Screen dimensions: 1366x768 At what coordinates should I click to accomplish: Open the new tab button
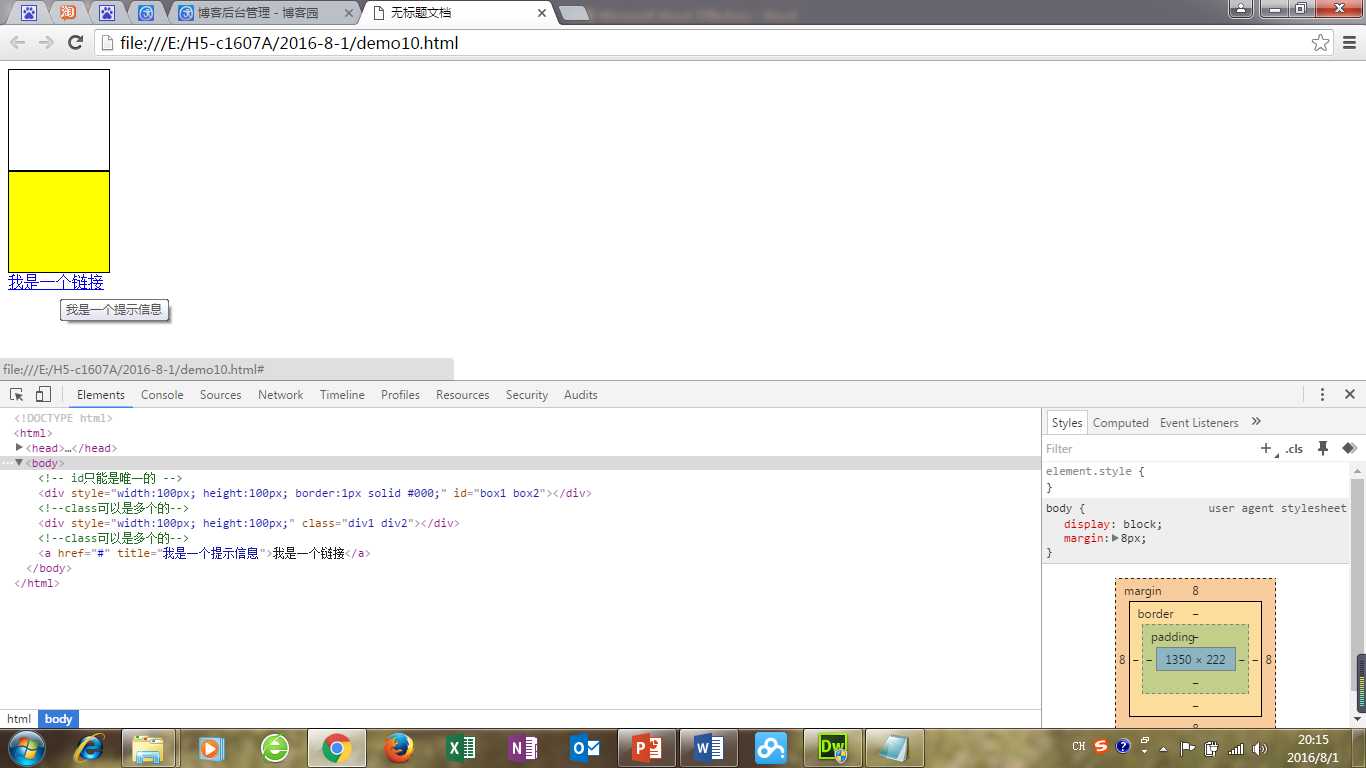(x=574, y=13)
